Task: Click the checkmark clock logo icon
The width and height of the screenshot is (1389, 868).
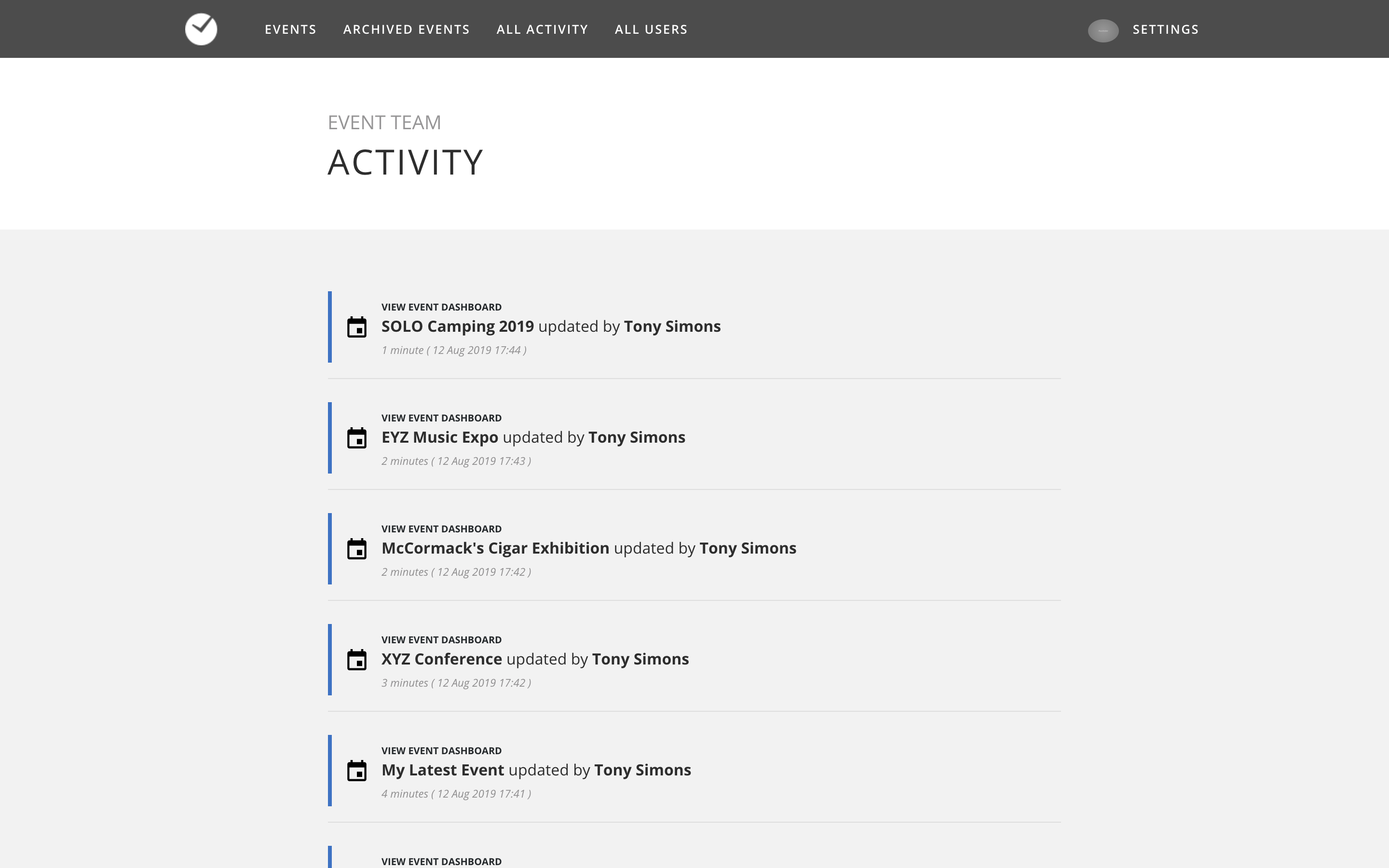Action: (x=201, y=29)
